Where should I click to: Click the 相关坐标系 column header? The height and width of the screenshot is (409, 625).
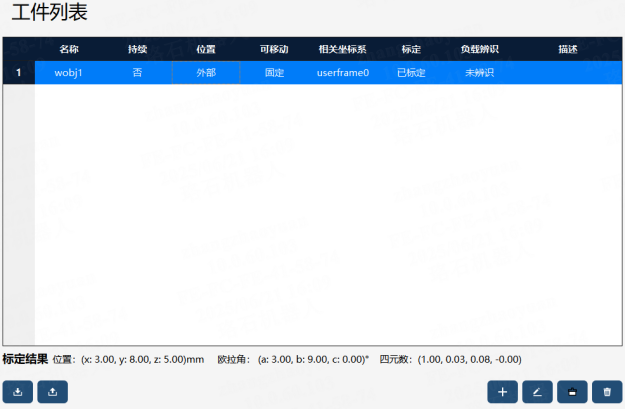click(x=343, y=49)
